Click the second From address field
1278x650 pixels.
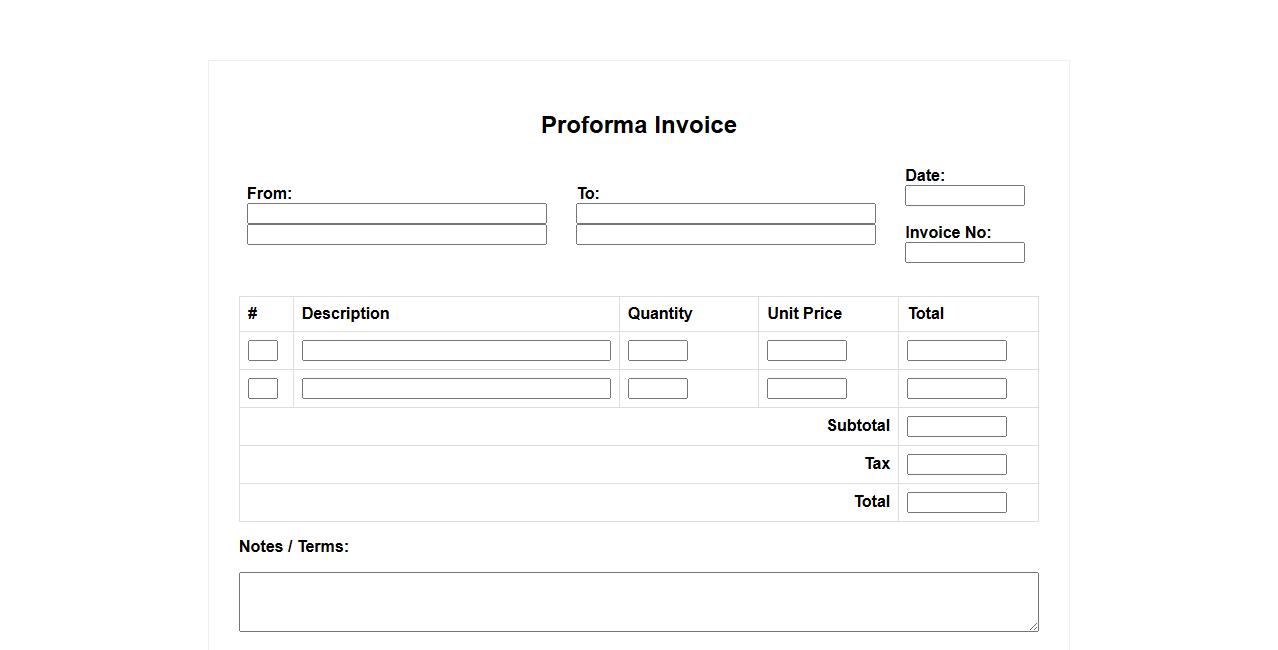(396, 234)
